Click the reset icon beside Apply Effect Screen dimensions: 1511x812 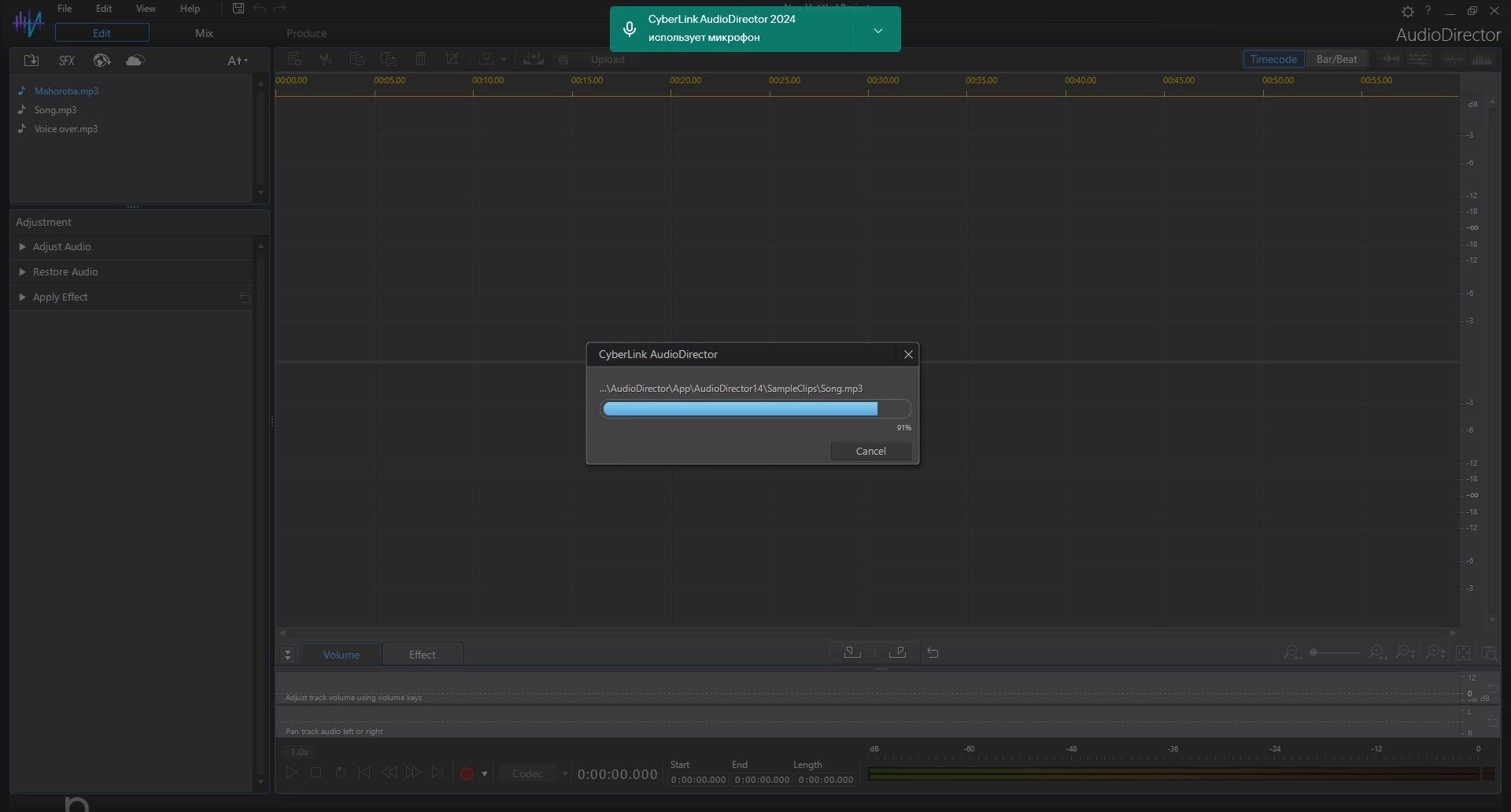click(245, 297)
